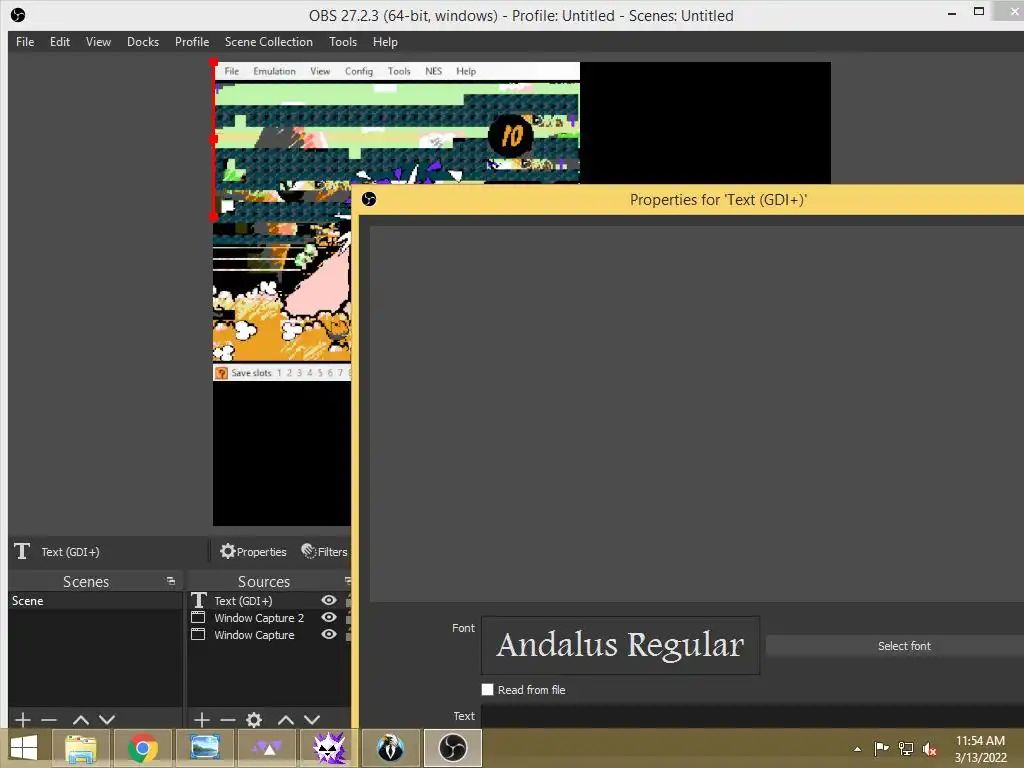Open the View menu in OBS
Image resolution: width=1024 pixels, height=768 pixels.
98,42
